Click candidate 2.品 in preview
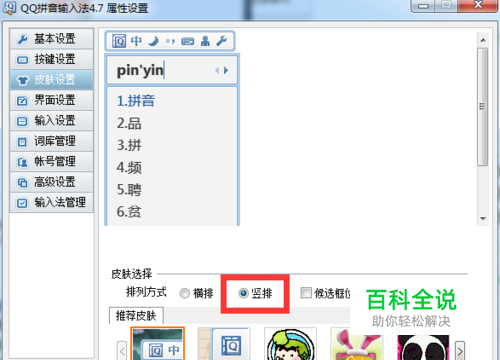The height and width of the screenshot is (360, 500). 129,123
